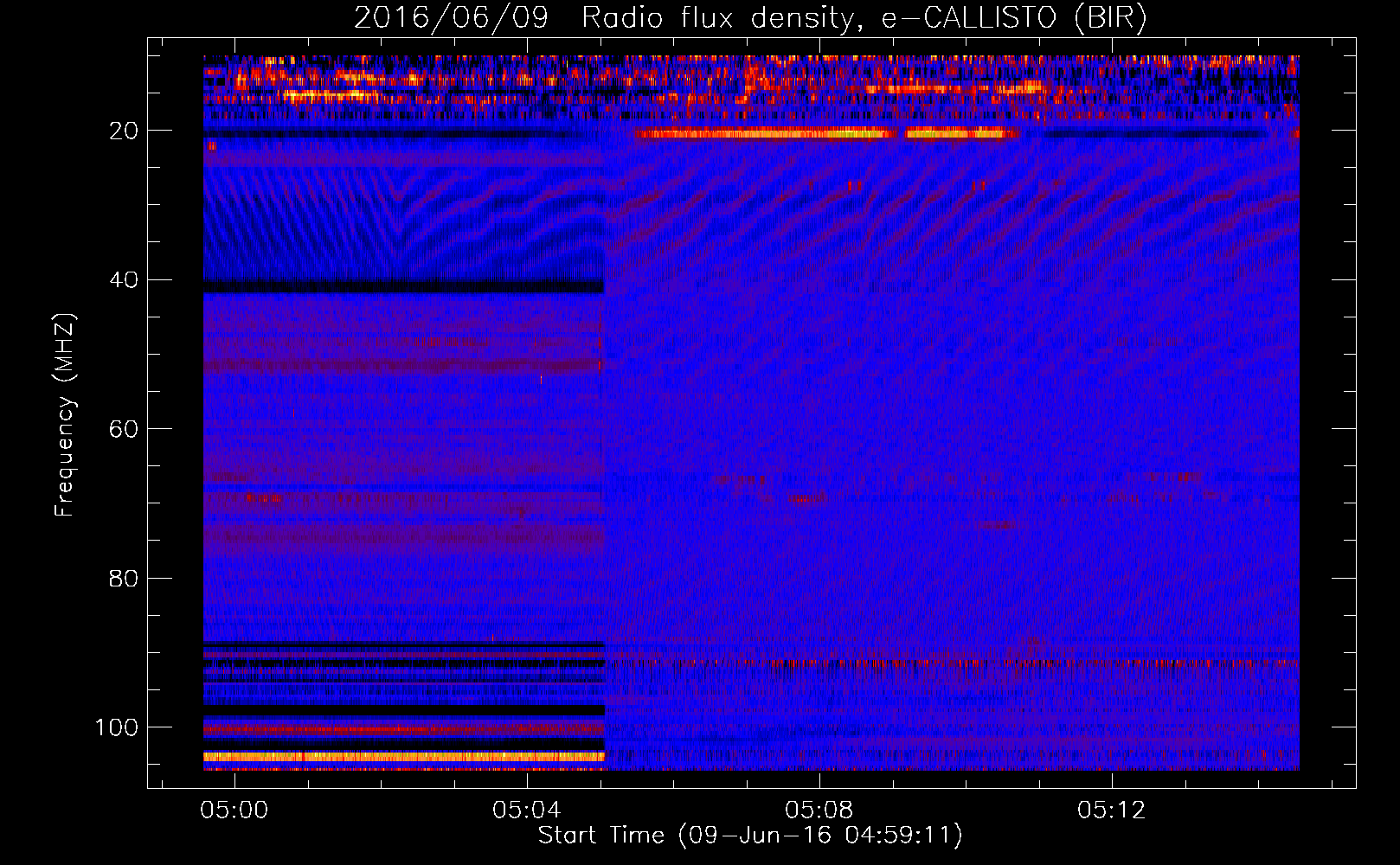
Task: Click the '100' frequency tick label
Action: click(x=117, y=727)
